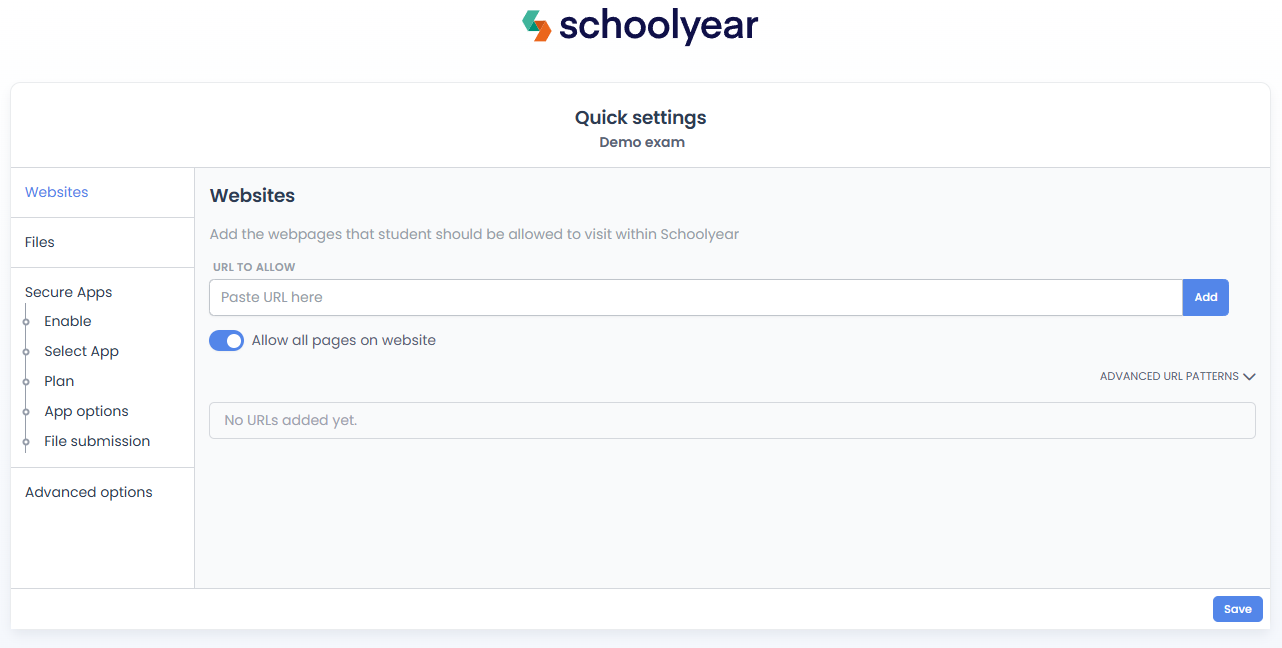Click the Select App step dot
1282x648 pixels.
[26, 352]
